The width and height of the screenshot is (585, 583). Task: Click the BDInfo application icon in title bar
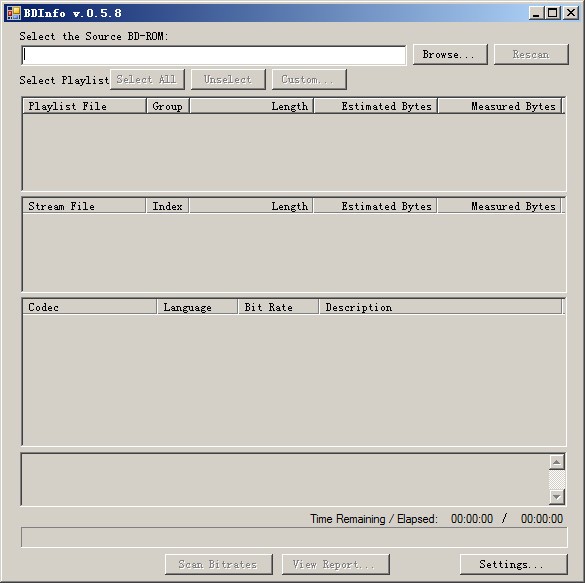tap(13, 13)
